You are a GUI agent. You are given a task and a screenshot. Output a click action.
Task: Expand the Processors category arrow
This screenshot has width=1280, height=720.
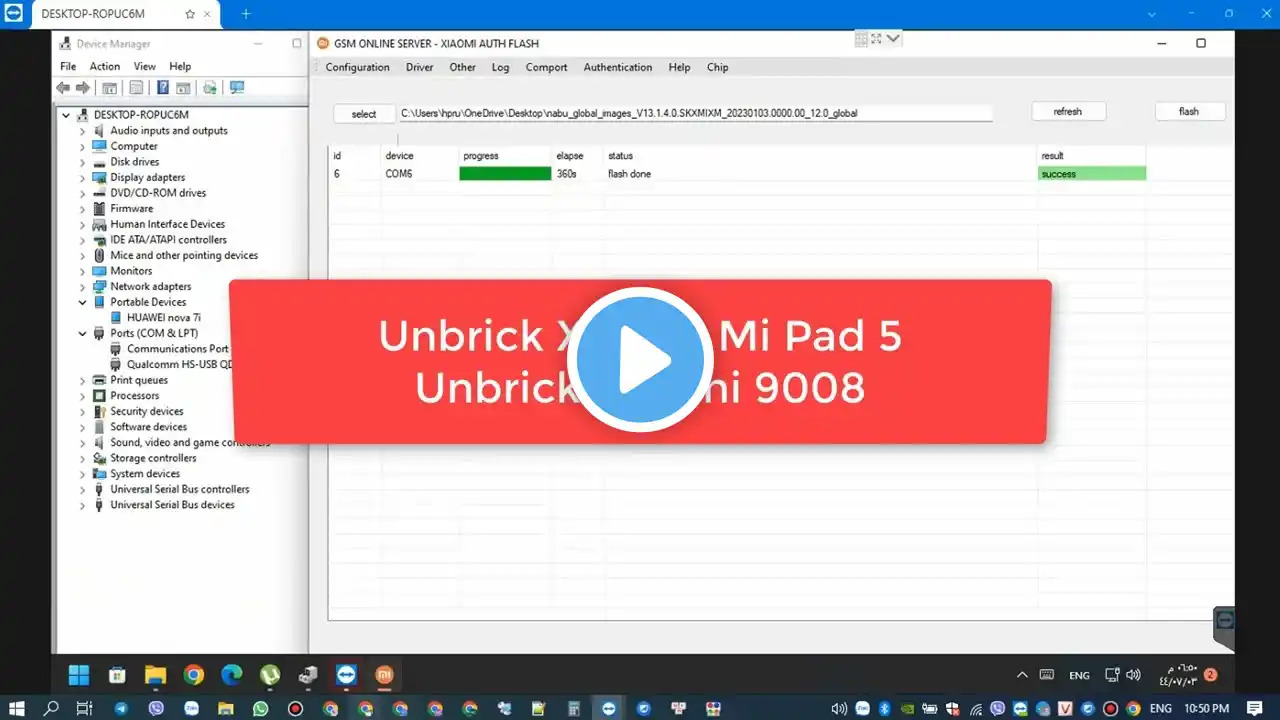tap(83, 396)
